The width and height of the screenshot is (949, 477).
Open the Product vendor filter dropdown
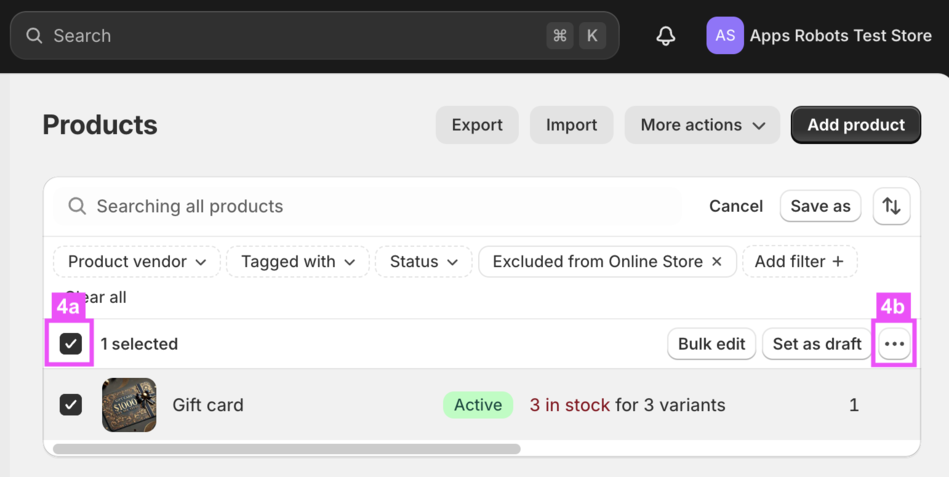(137, 262)
